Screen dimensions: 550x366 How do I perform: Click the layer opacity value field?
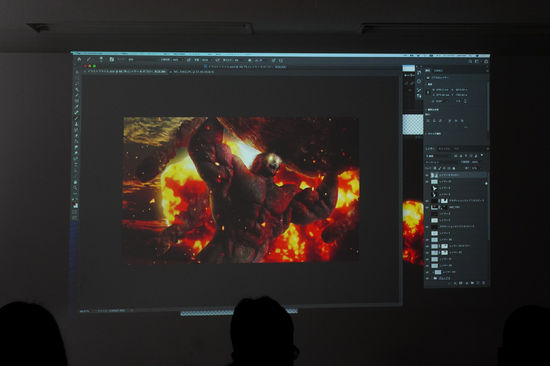475,162
